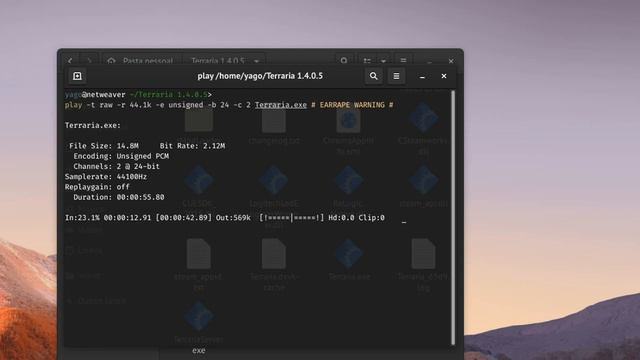Screen dimensions: 640x360
Task: Go forward in the file manager window
Action: [x=89, y=61]
